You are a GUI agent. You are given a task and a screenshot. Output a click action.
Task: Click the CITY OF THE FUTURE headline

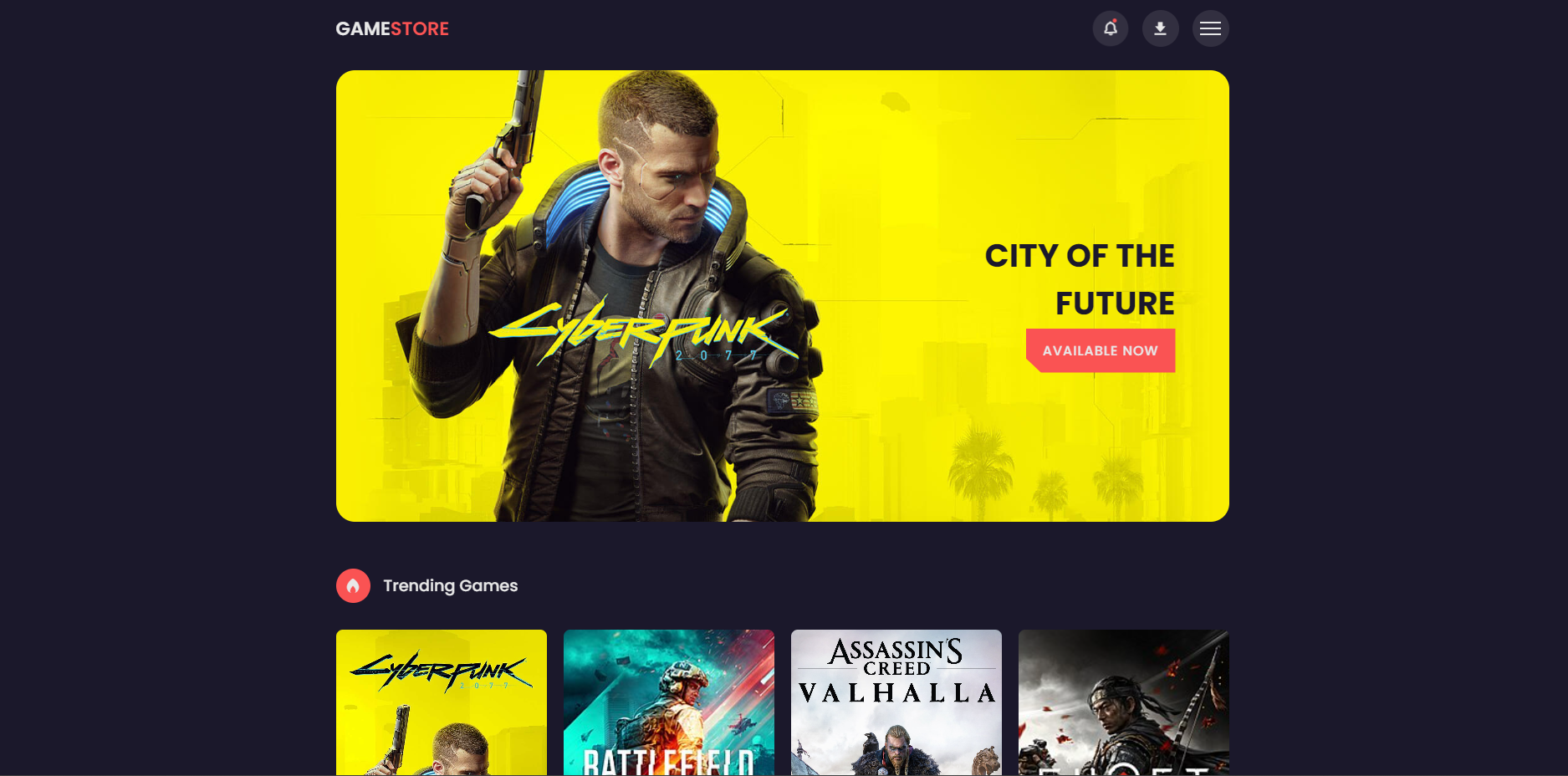click(x=1080, y=279)
